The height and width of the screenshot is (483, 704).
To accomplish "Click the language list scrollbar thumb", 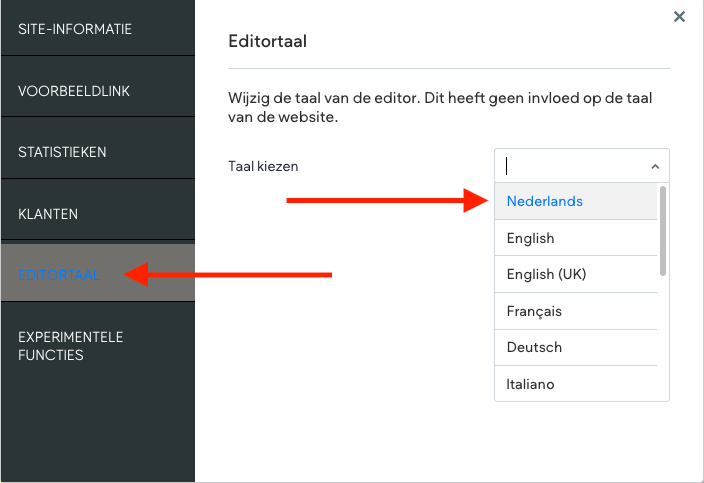I will pos(662,232).
